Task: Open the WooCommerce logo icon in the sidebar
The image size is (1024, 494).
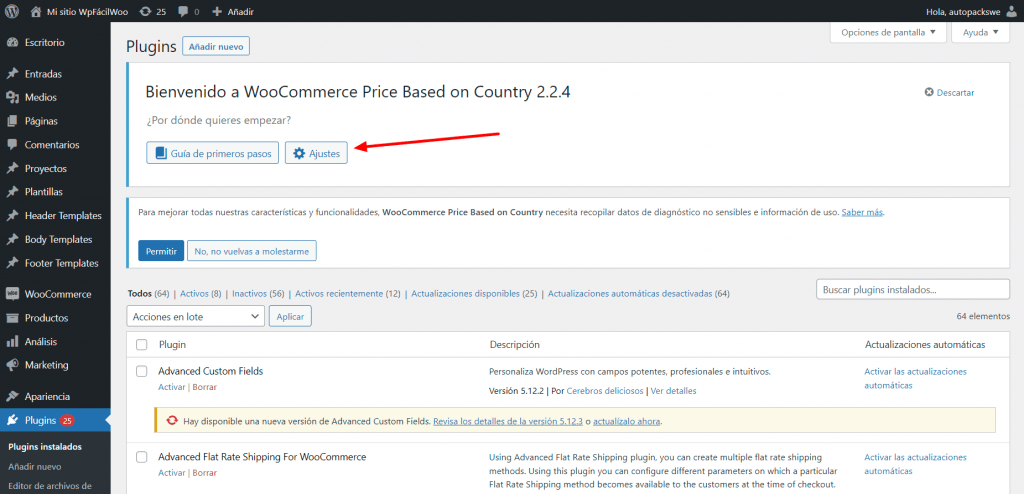Action: click(12, 294)
